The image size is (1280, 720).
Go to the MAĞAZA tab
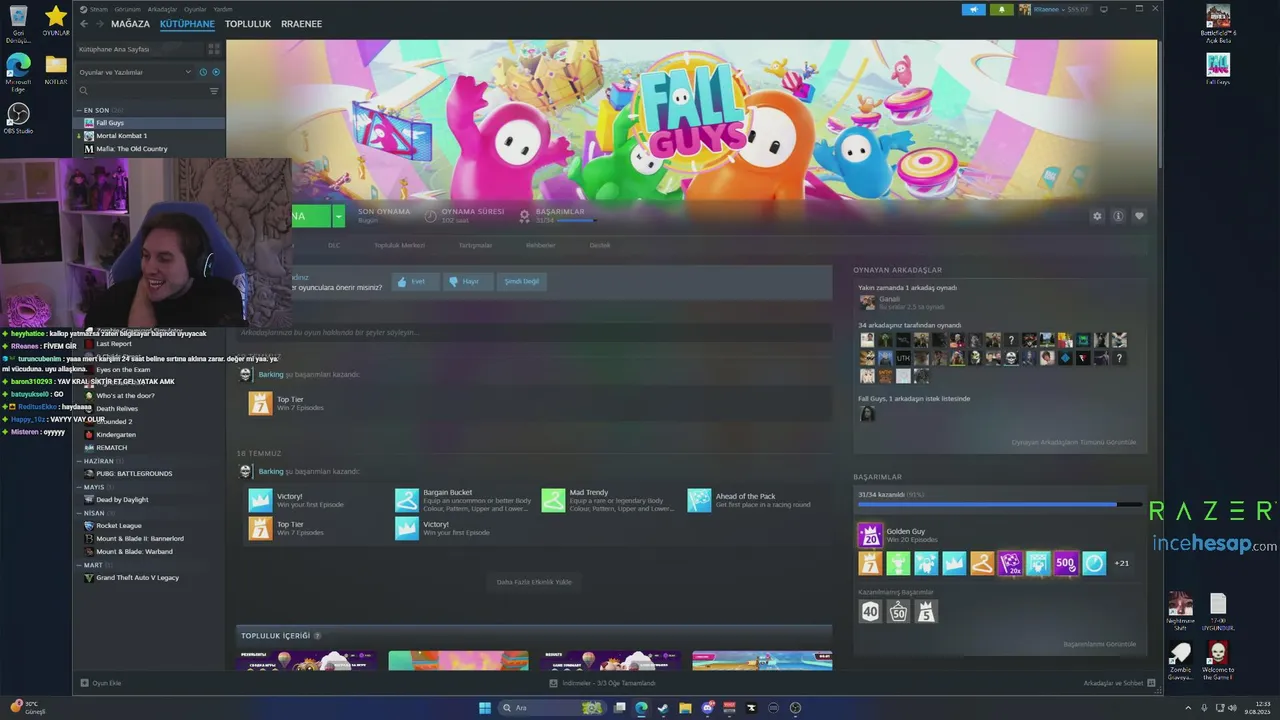130,24
